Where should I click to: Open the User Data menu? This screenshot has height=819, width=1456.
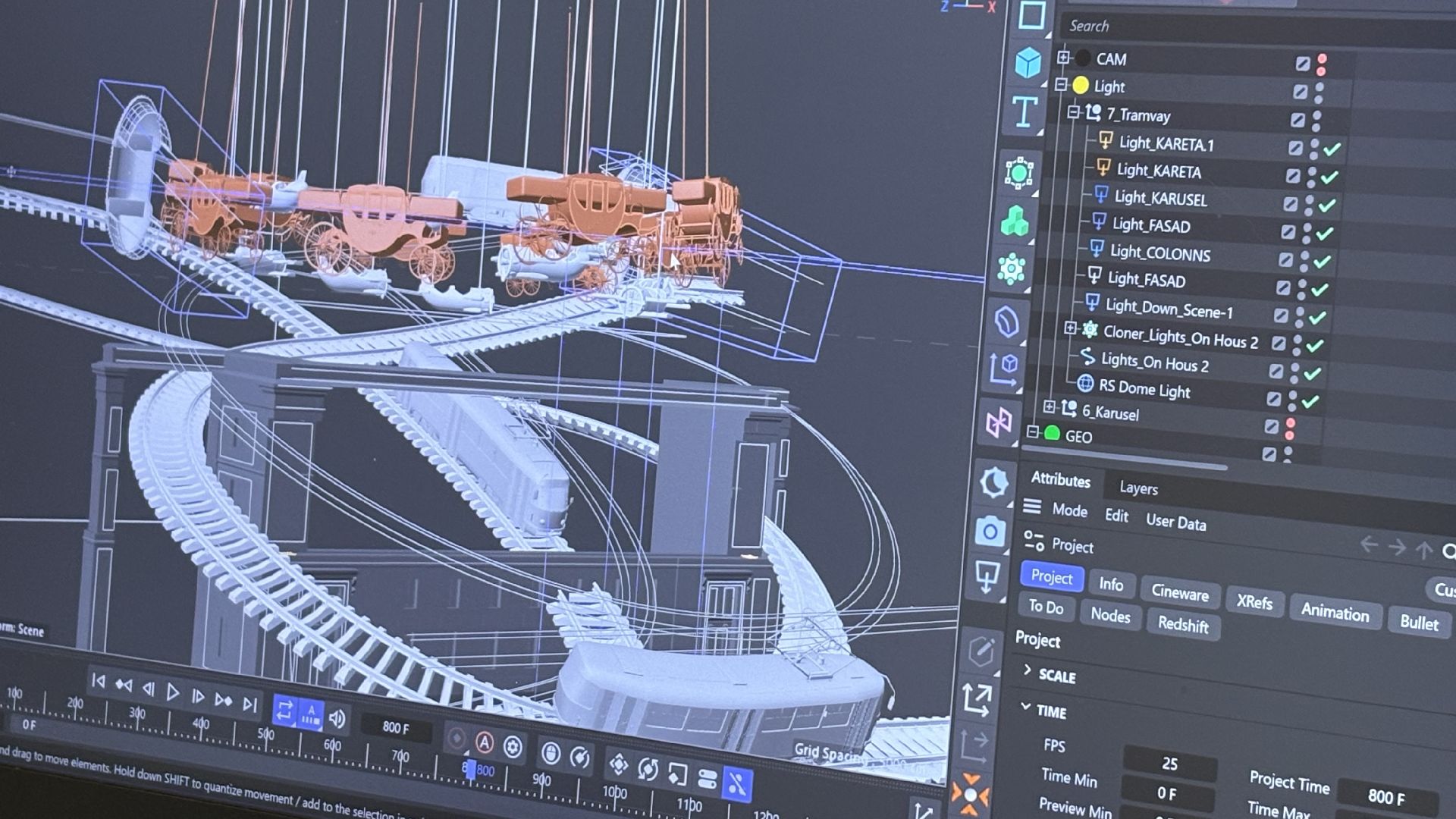pyautogui.click(x=1175, y=522)
